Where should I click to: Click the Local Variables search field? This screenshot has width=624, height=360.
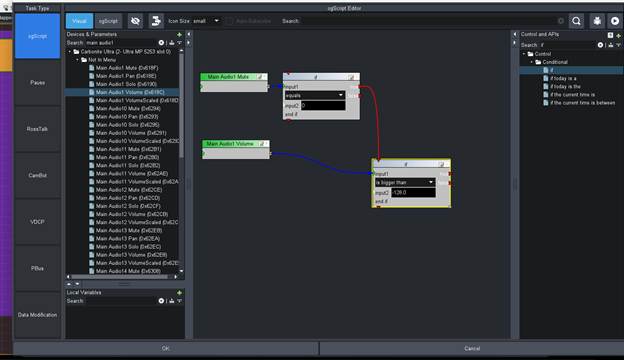(121, 301)
